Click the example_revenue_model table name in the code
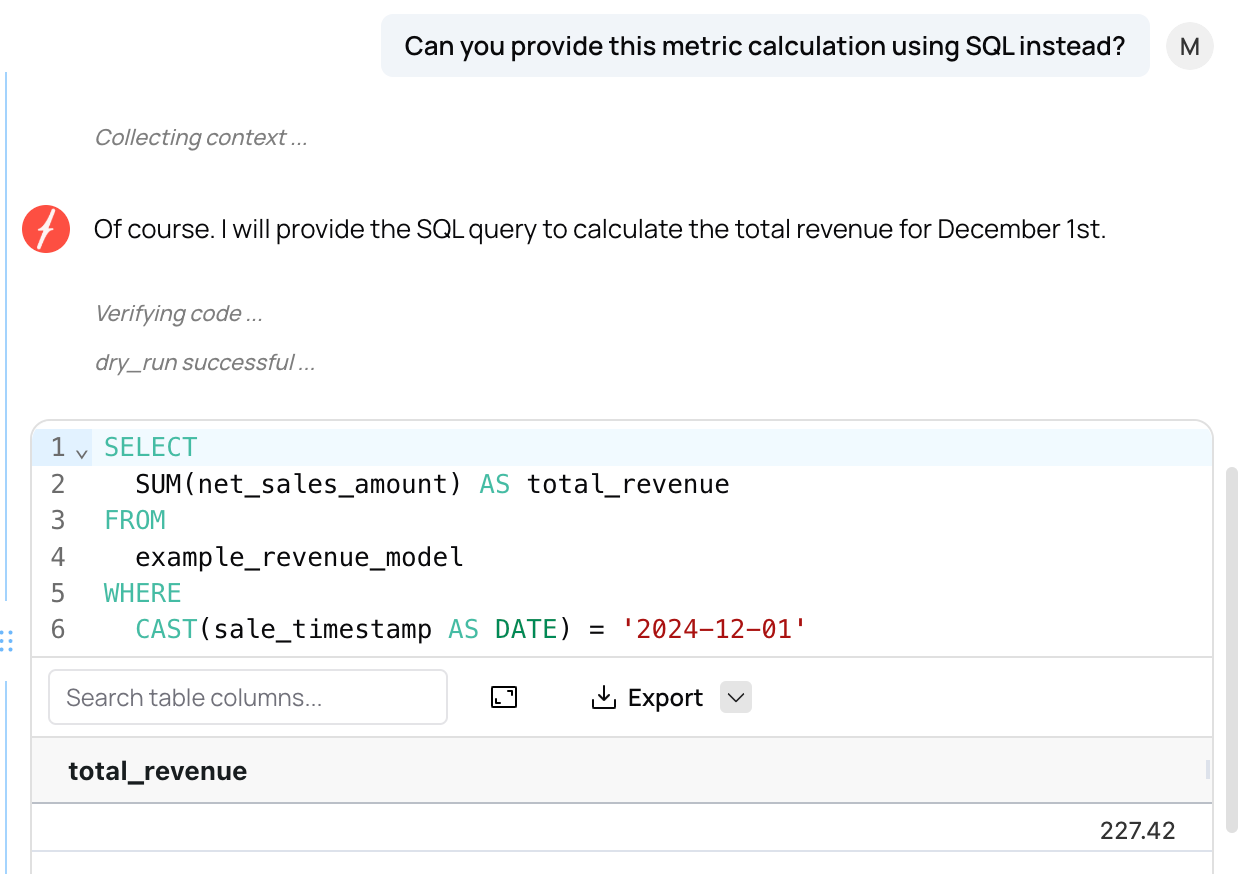Image resolution: width=1248 pixels, height=874 pixels. tap(299, 557)
